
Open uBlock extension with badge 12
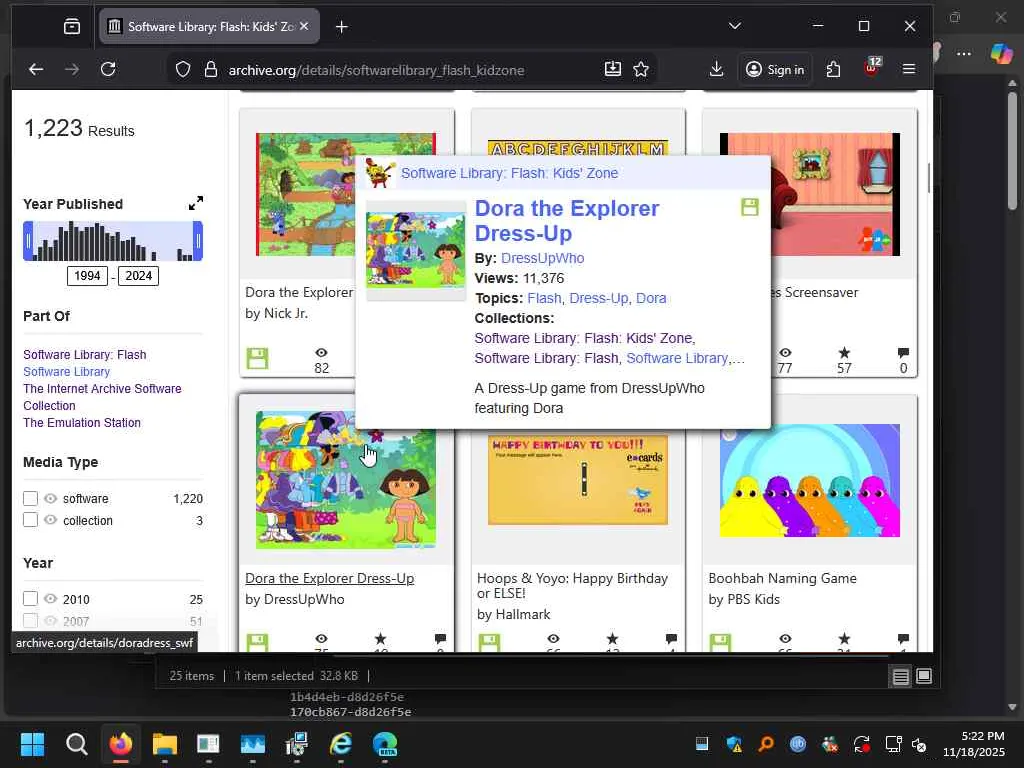point(872,67)
